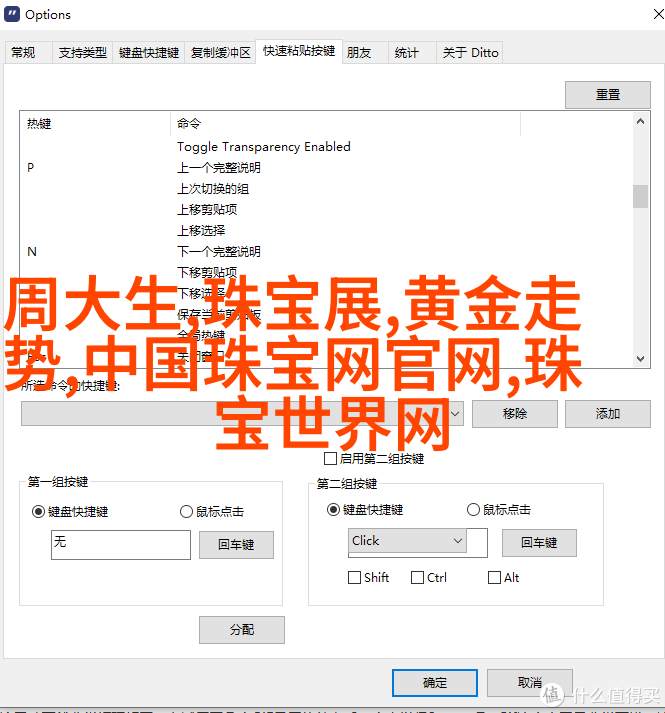Sort by the 热键 column header
Image resolution: width=665 pixels, height=713 pixels.
pos(95,124)
